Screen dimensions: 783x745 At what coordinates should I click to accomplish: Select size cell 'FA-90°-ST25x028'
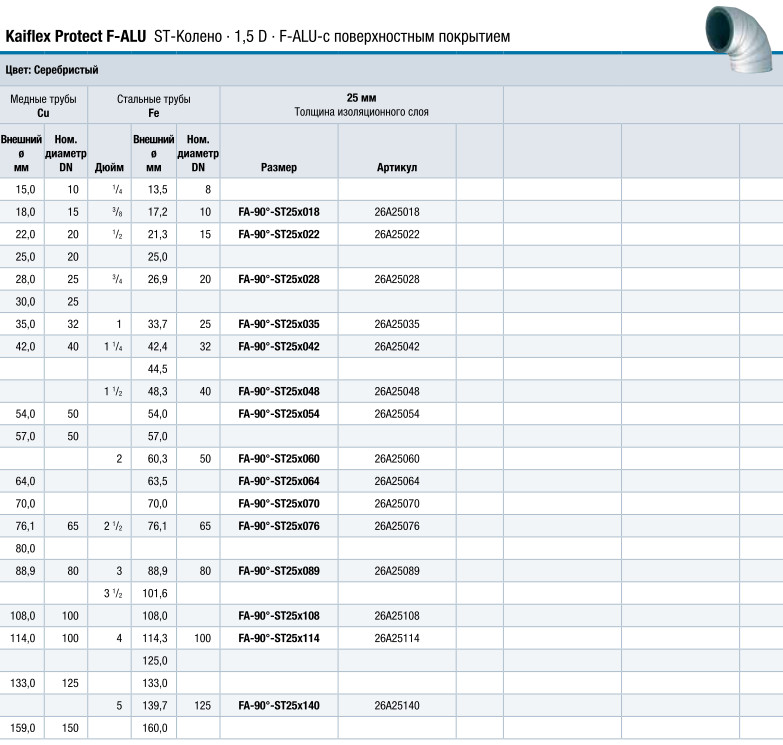point(279,279)
